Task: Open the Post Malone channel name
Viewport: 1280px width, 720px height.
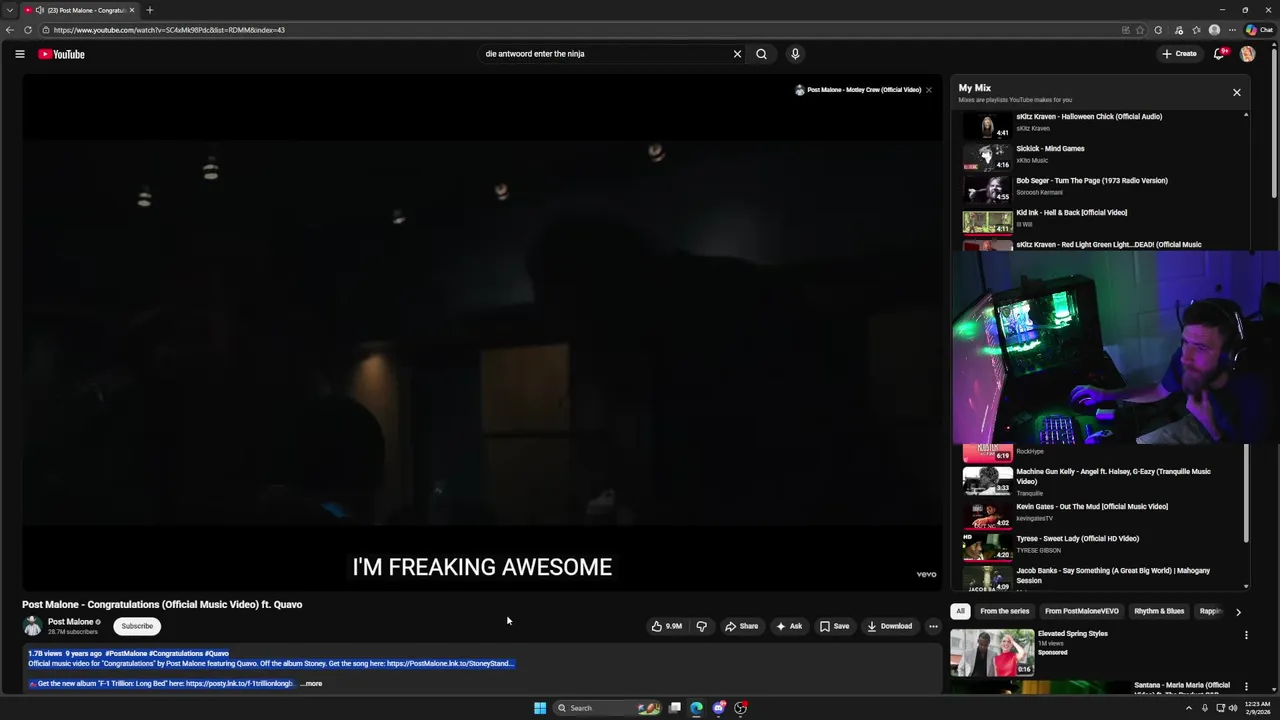Action: [70, 622]
